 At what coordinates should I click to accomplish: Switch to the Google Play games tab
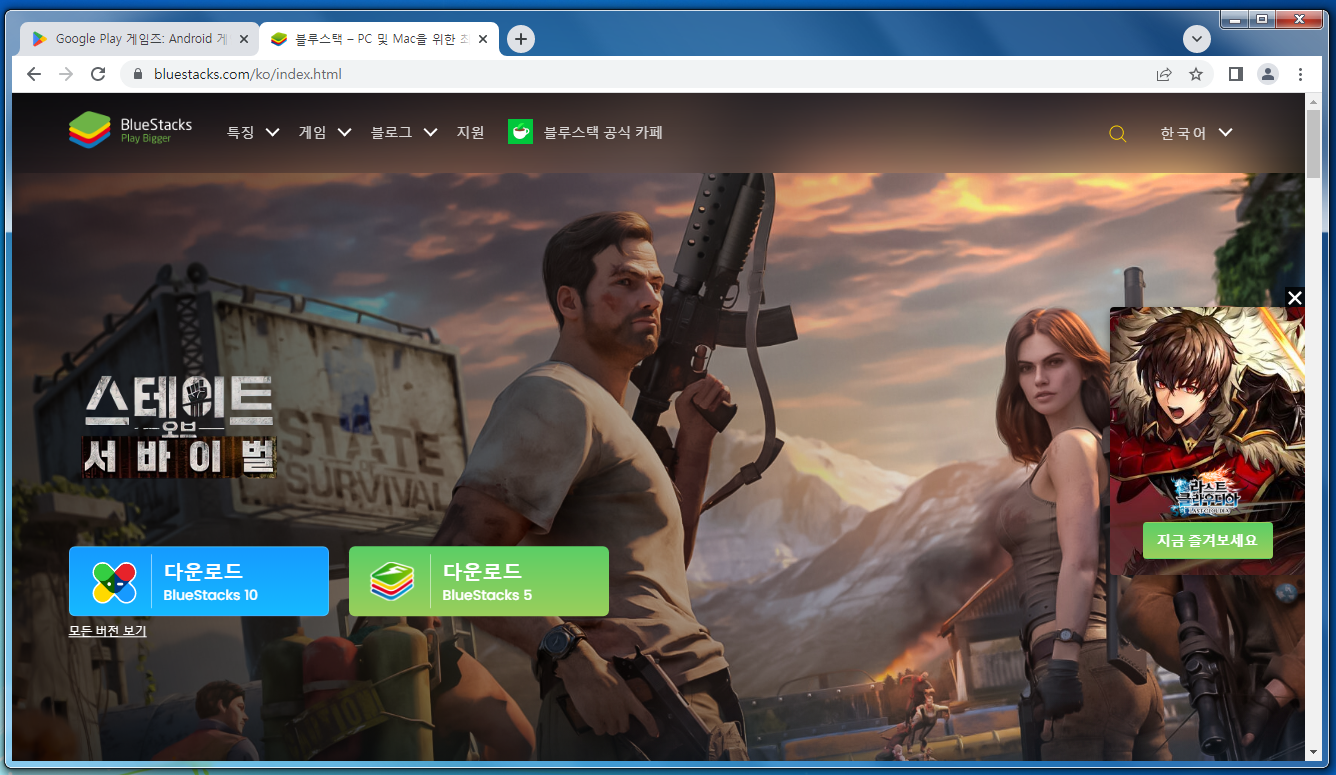(x=139, y=39)
